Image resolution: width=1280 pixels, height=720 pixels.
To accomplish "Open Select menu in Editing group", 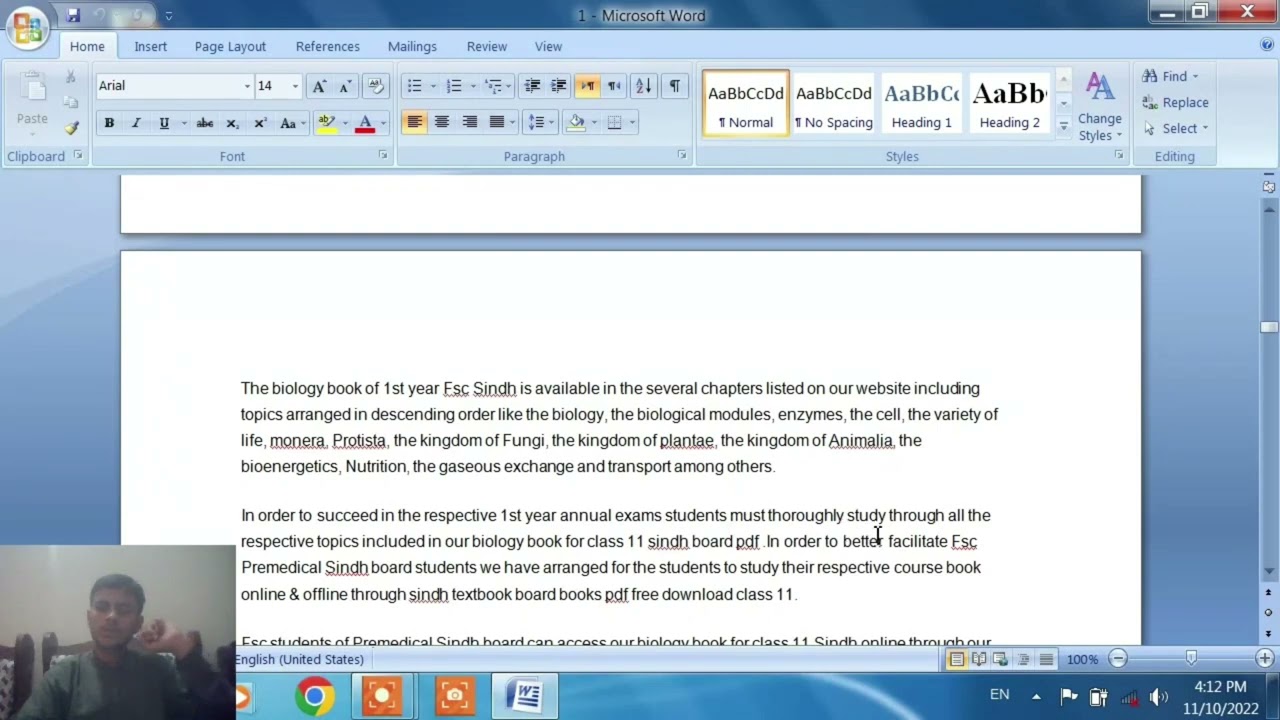I will (x=1177, y=128).
